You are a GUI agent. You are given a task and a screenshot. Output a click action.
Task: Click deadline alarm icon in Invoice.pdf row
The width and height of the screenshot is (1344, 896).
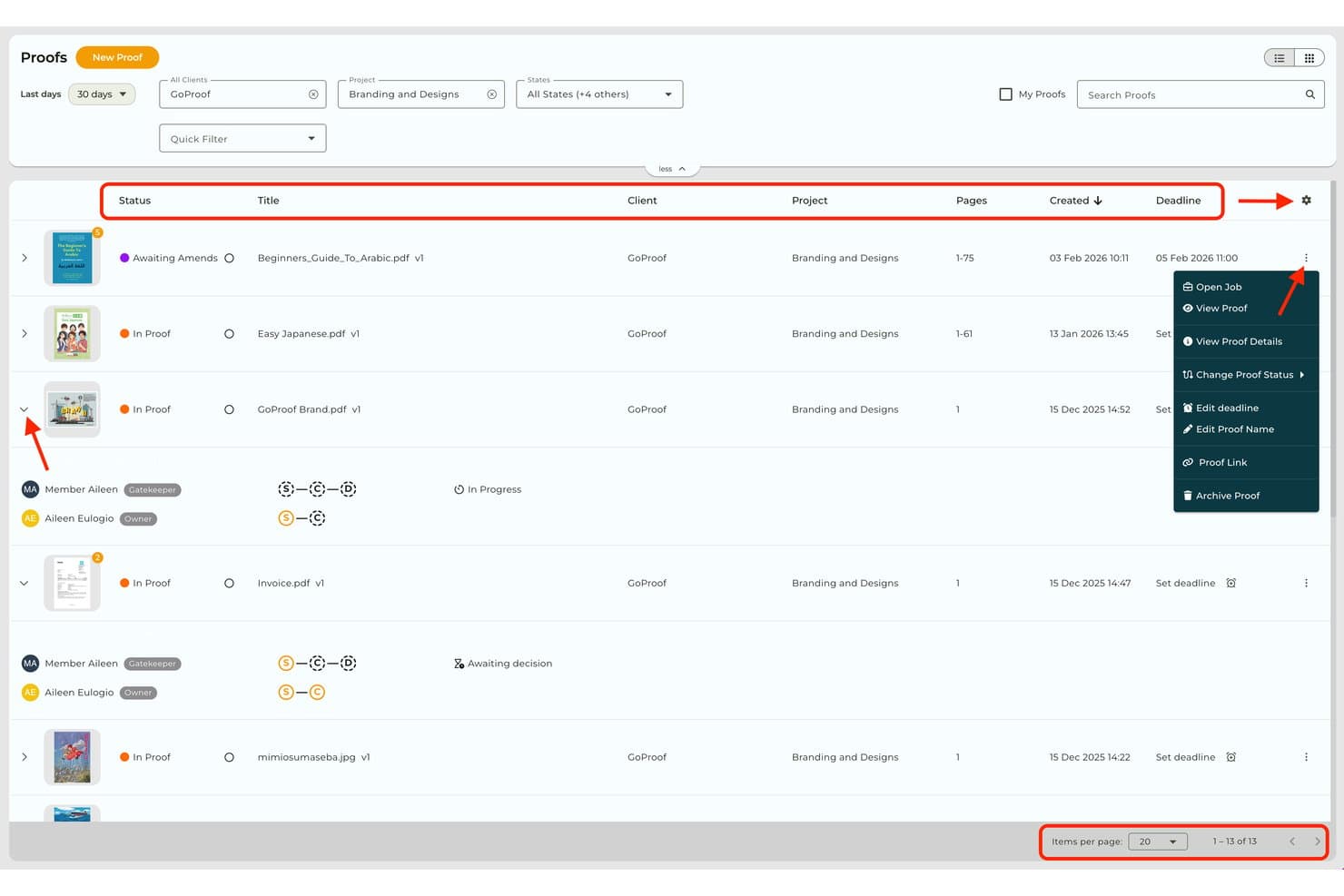tap(1230, 583)
